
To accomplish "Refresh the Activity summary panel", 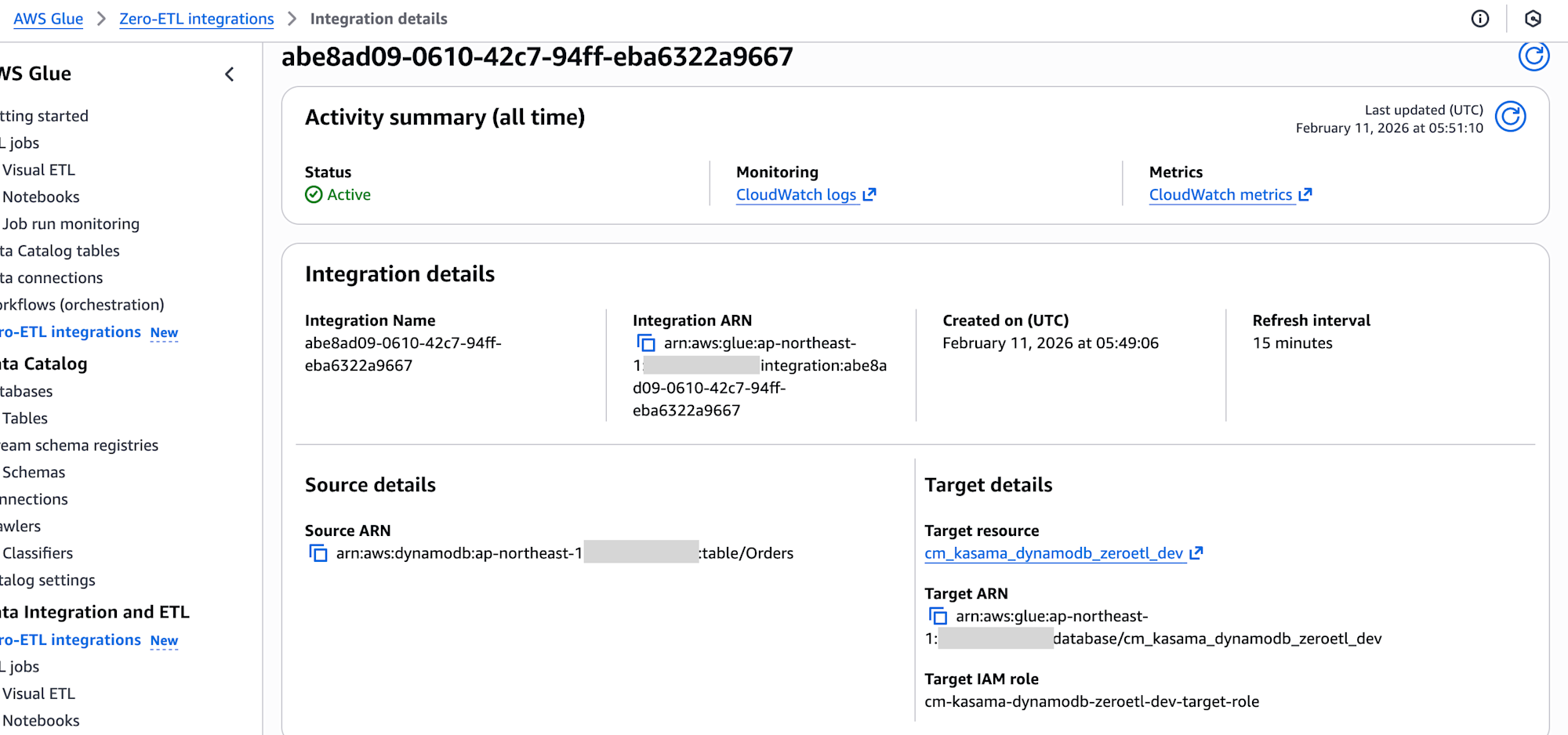I will pos(1511,116).
